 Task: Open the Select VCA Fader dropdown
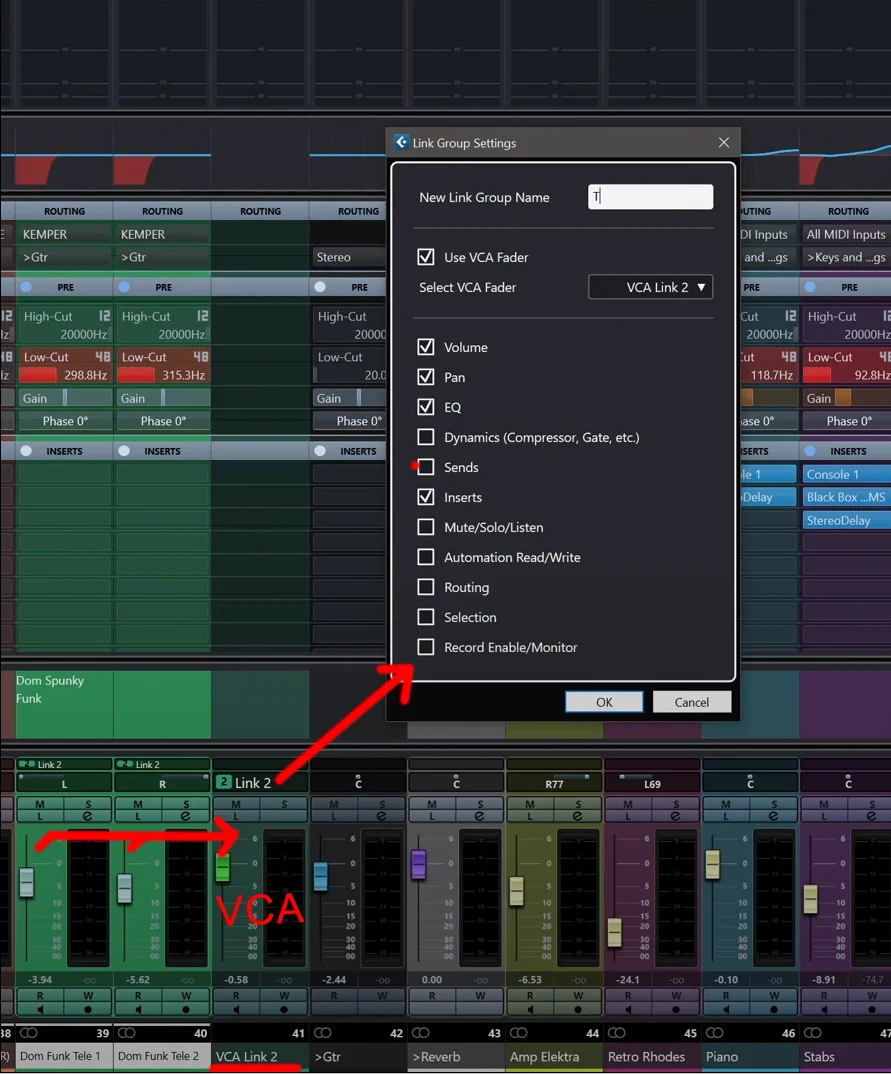pos(650,287)
